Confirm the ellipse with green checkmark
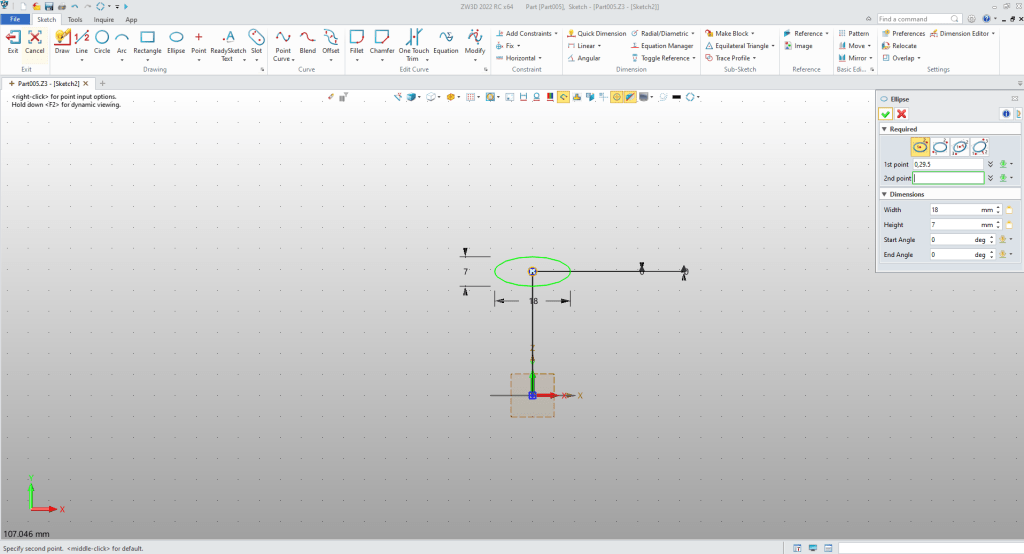This screenshot has height=554, width=1024. coord(885,114)
